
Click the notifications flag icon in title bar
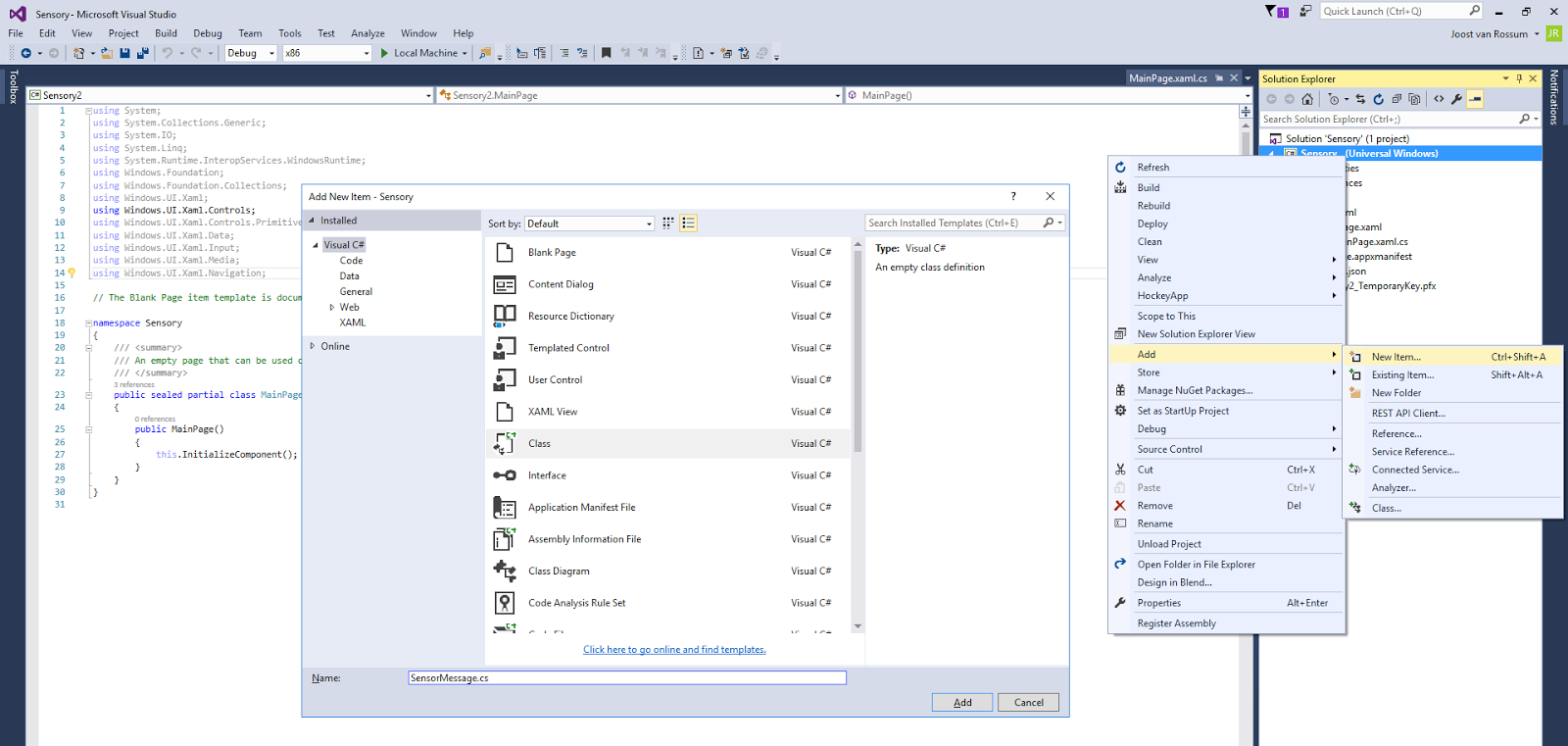1276,11
